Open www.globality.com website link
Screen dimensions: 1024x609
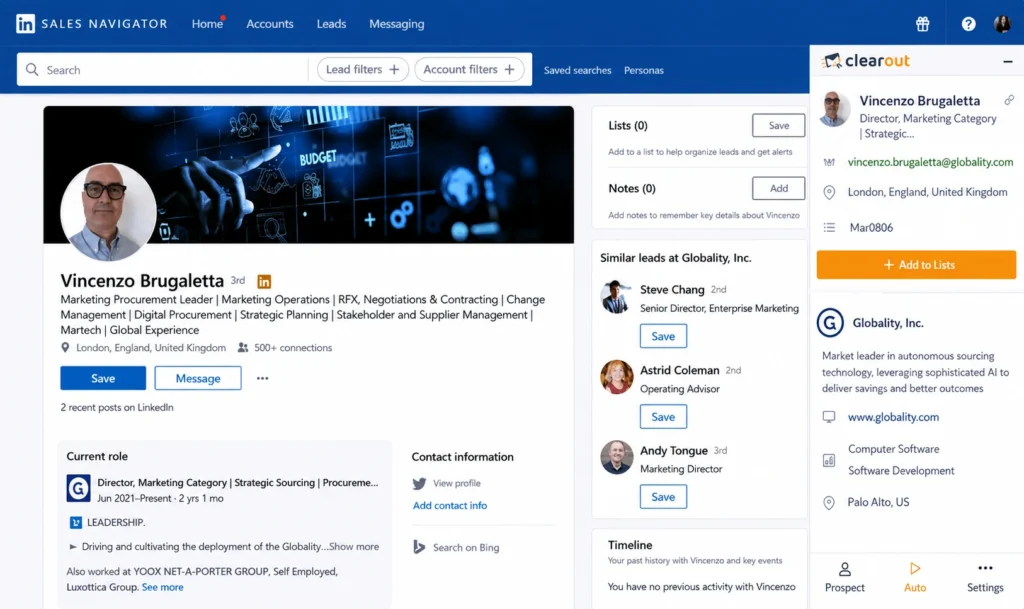893,416
